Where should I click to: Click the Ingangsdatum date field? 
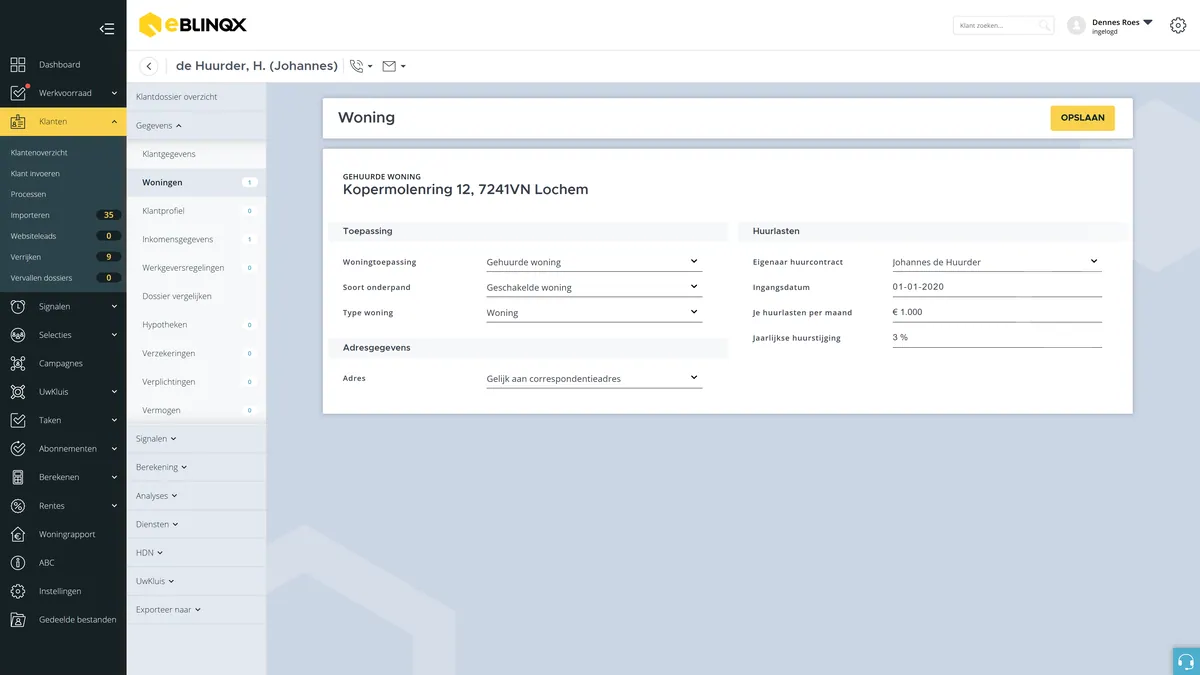point(997,287)
